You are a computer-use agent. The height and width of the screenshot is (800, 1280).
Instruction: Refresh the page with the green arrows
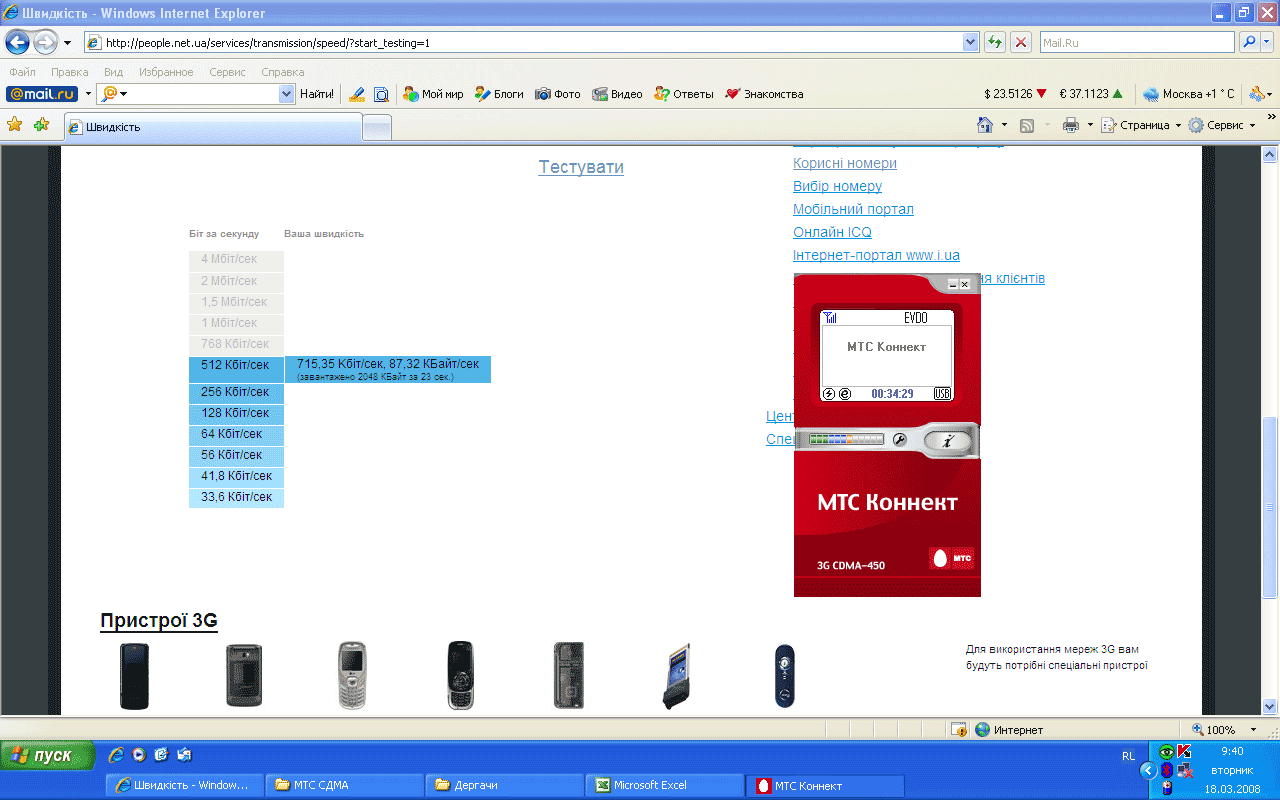995,43
